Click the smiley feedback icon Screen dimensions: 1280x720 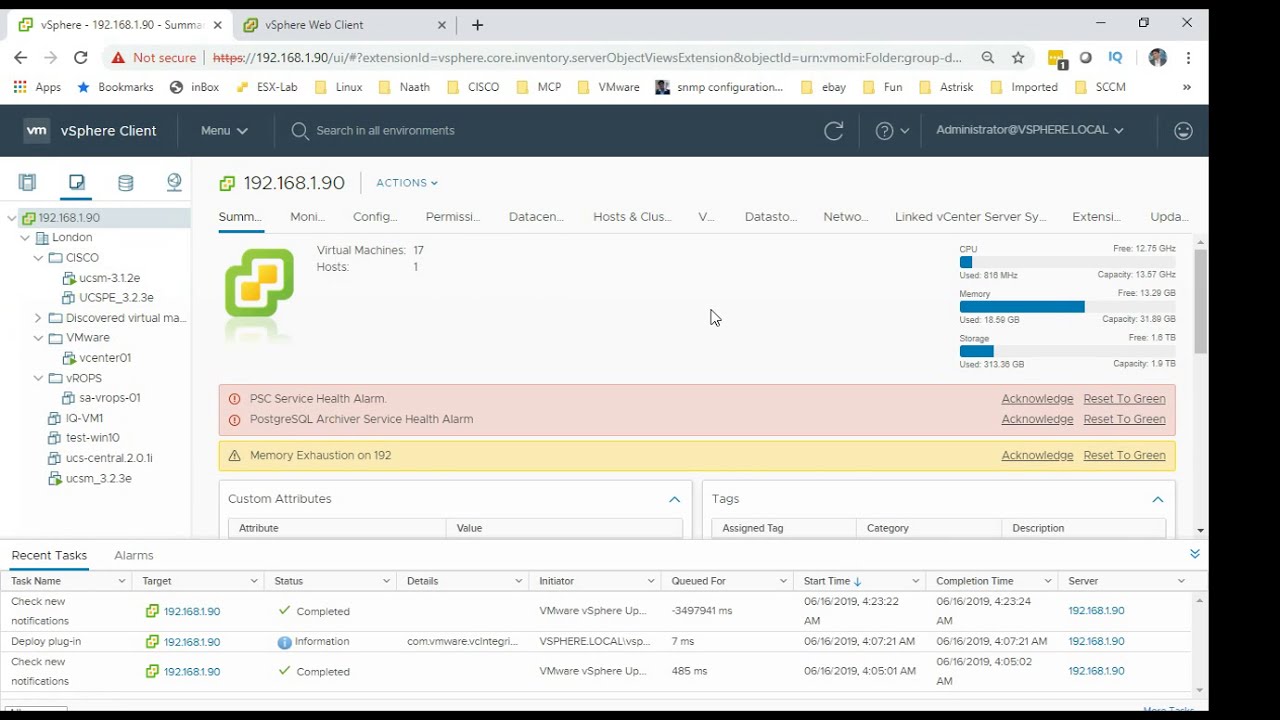pyautogui.click(x=1183, y=131)
